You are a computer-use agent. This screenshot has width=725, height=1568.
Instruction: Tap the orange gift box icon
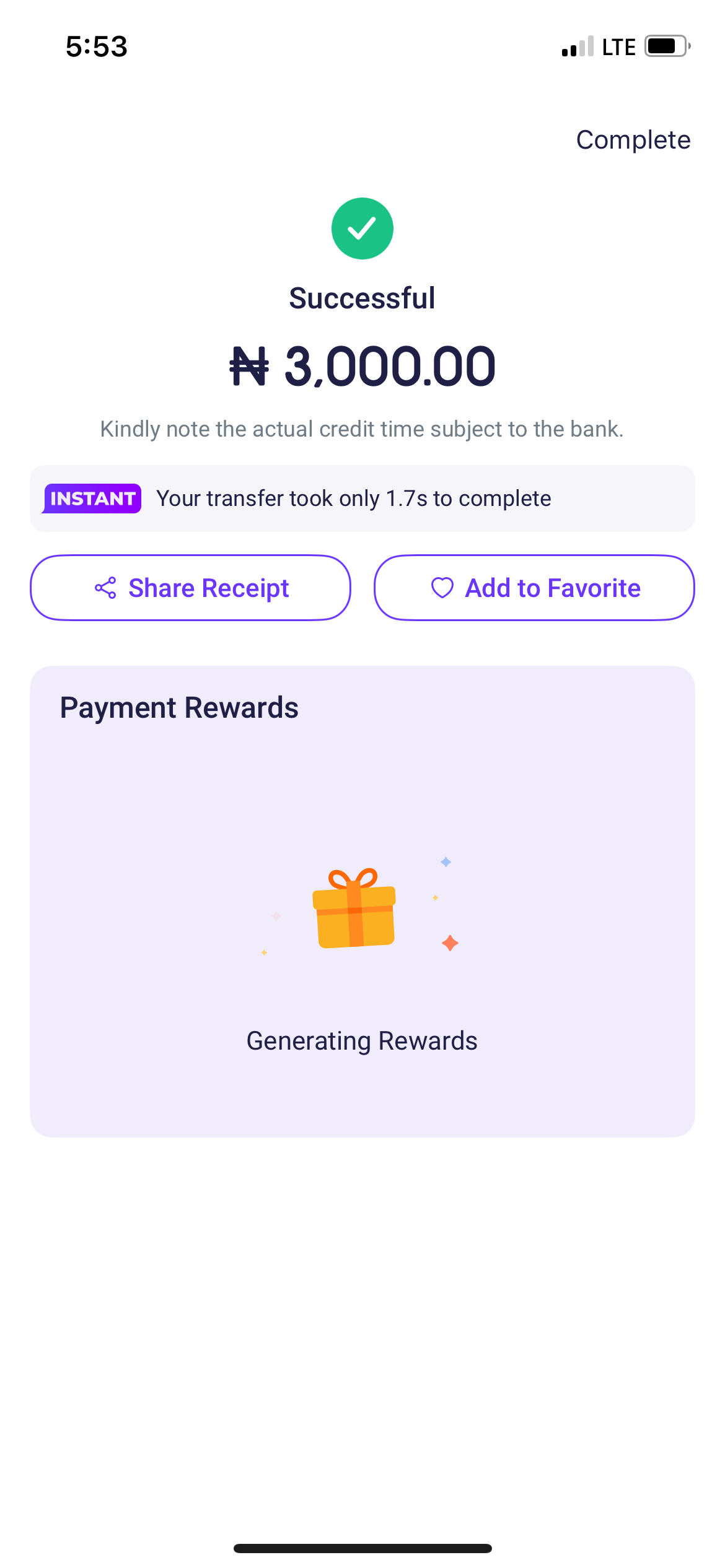pyautogui.click(x=354, y=908)
